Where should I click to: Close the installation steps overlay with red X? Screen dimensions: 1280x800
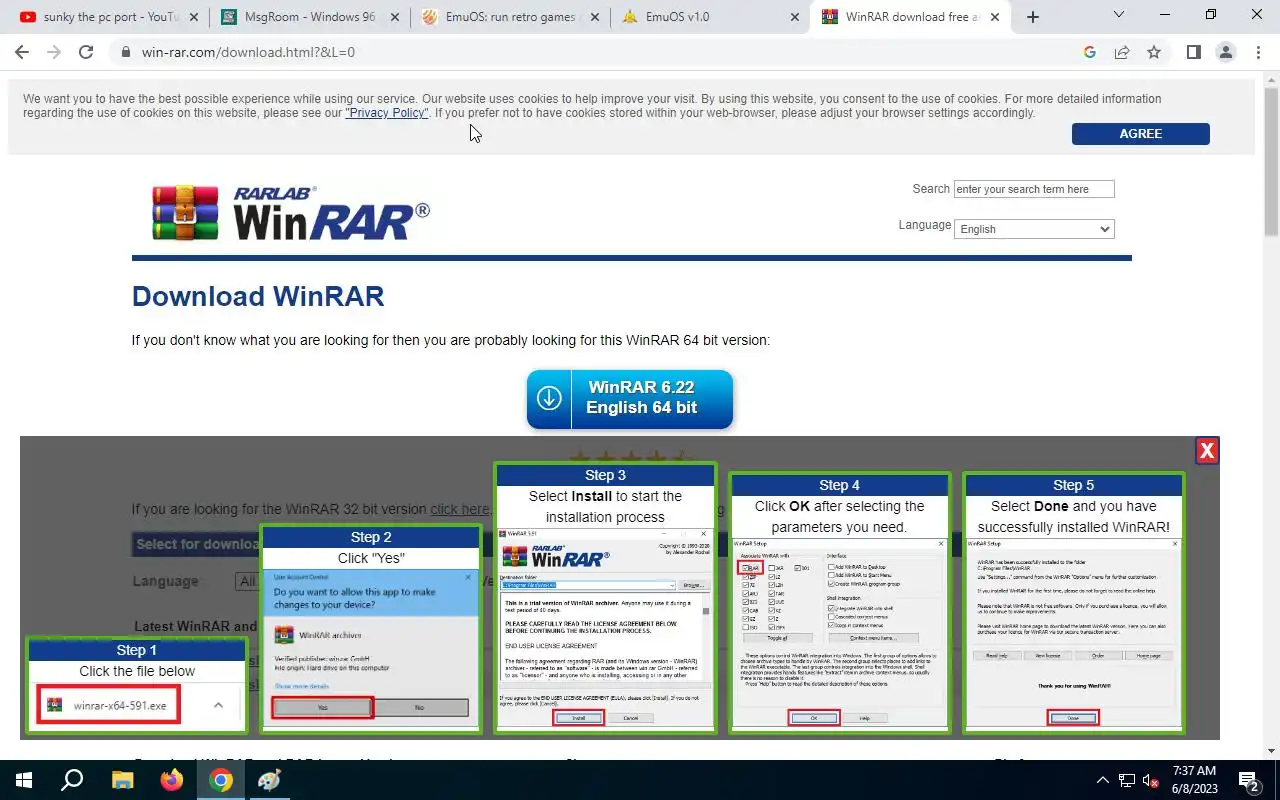point(1207,451)
